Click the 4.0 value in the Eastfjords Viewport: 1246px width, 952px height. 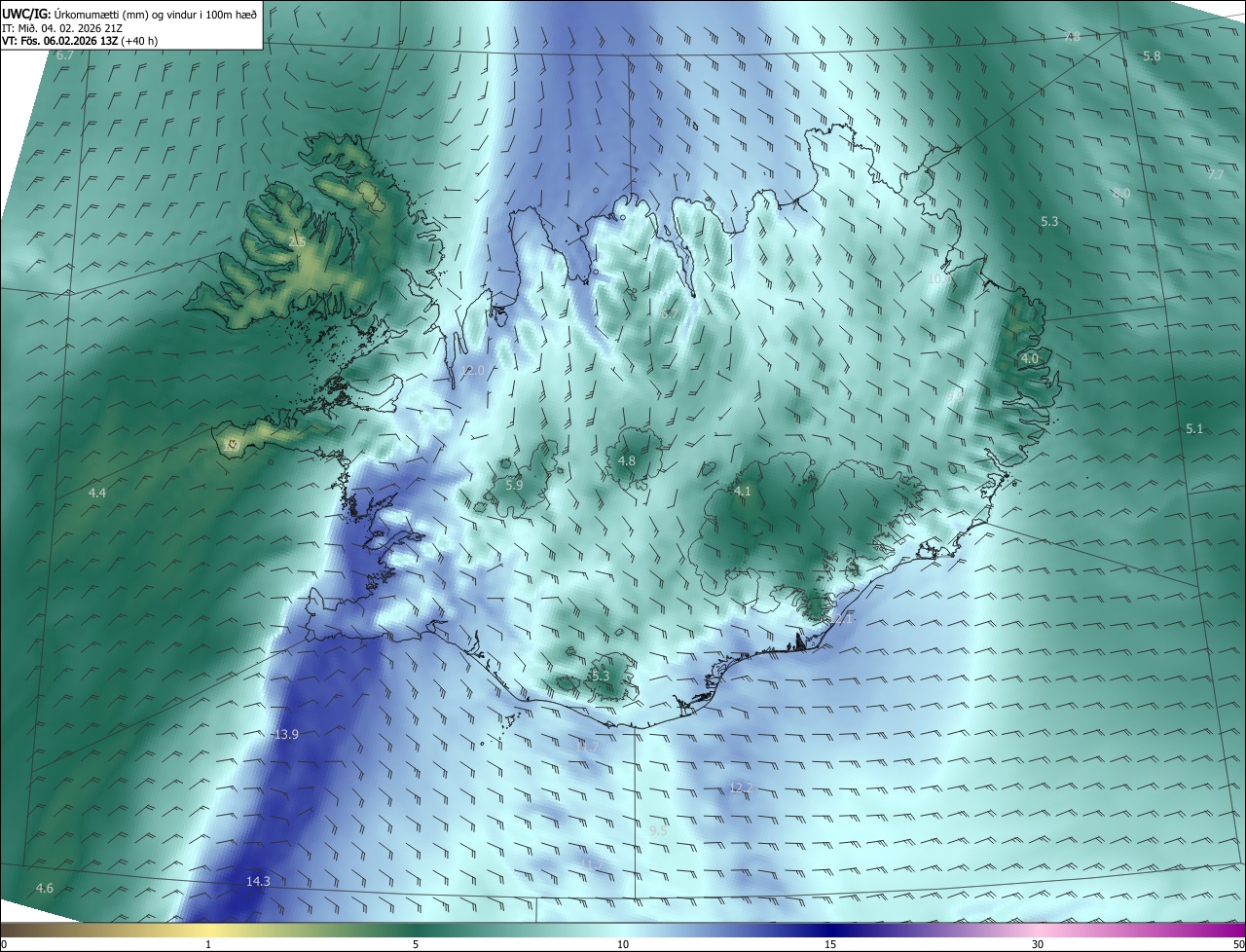1030,358
